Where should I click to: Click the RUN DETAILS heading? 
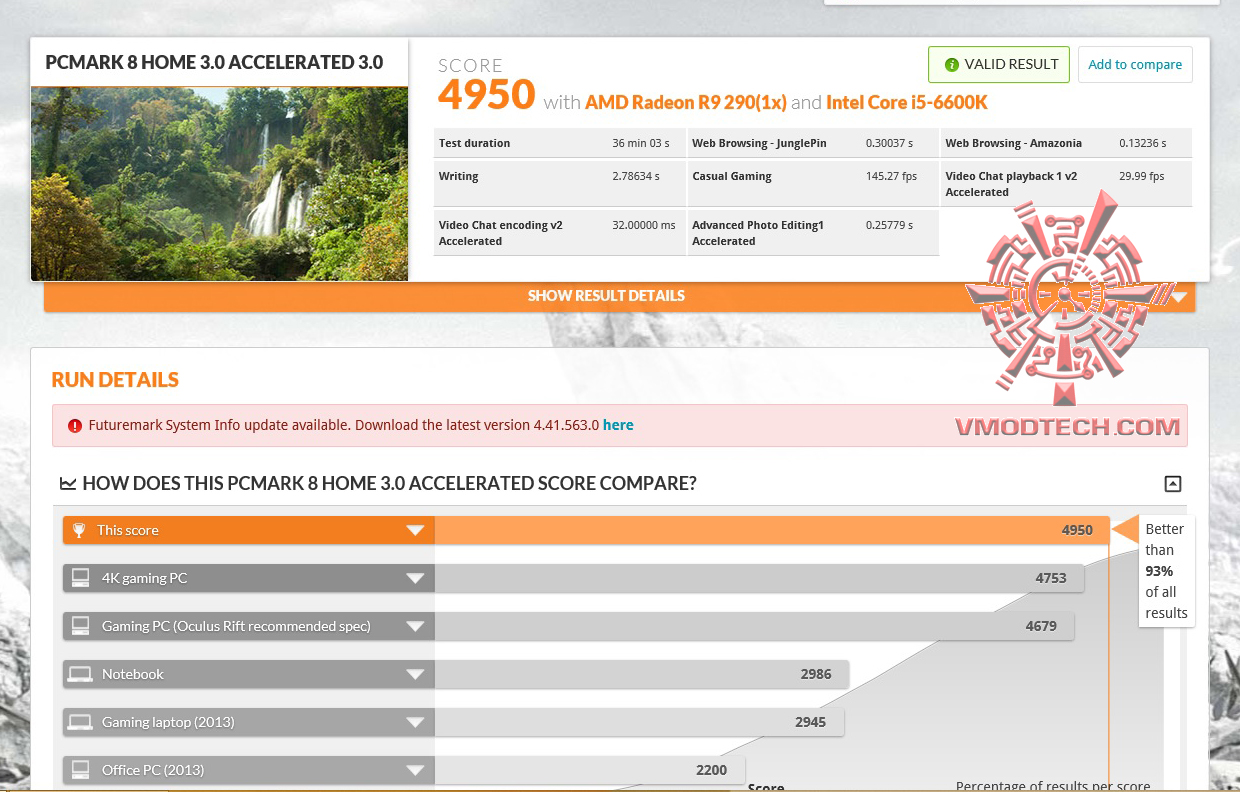point(115,380)
